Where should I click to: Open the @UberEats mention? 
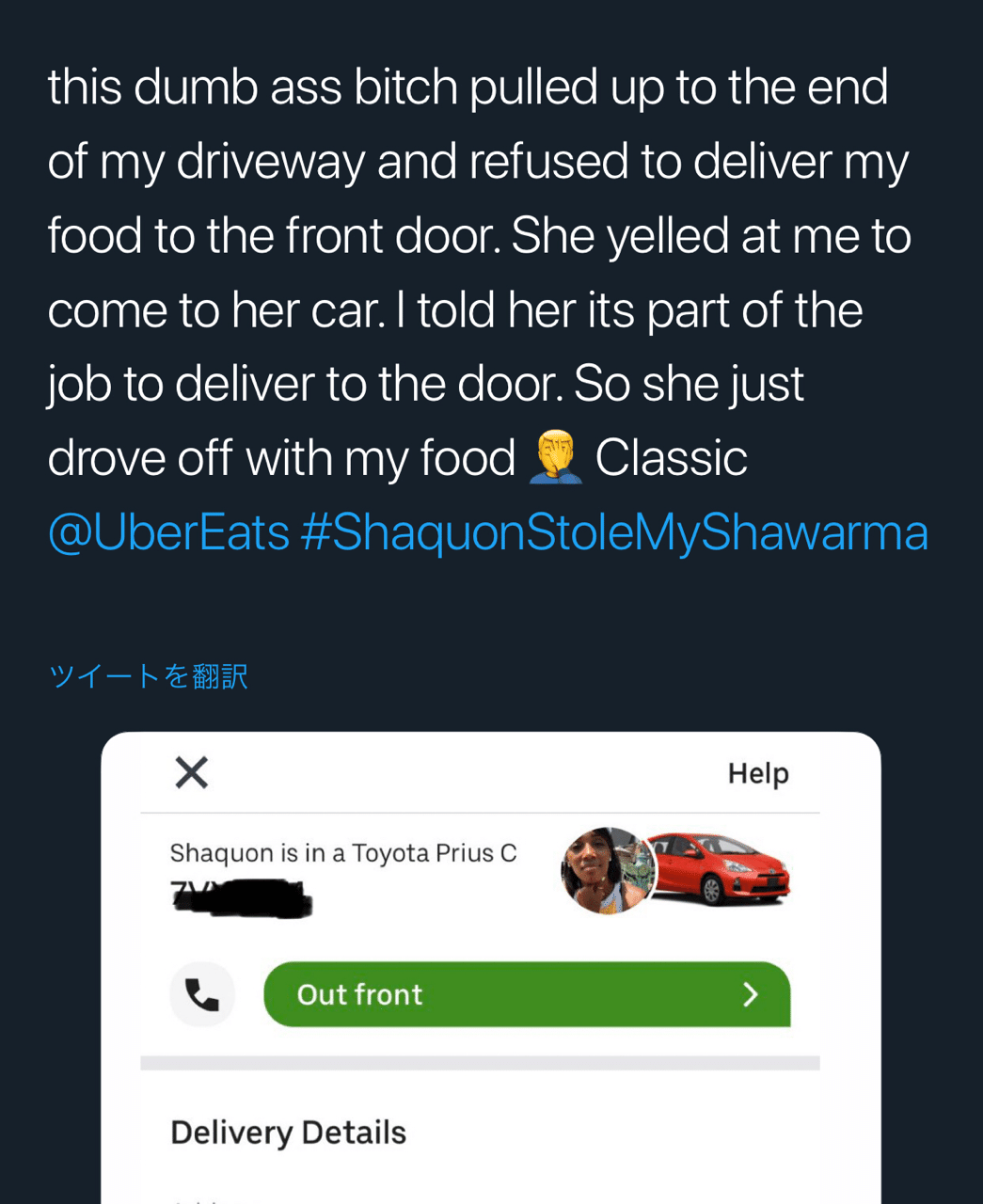click(x=168, y=532)
